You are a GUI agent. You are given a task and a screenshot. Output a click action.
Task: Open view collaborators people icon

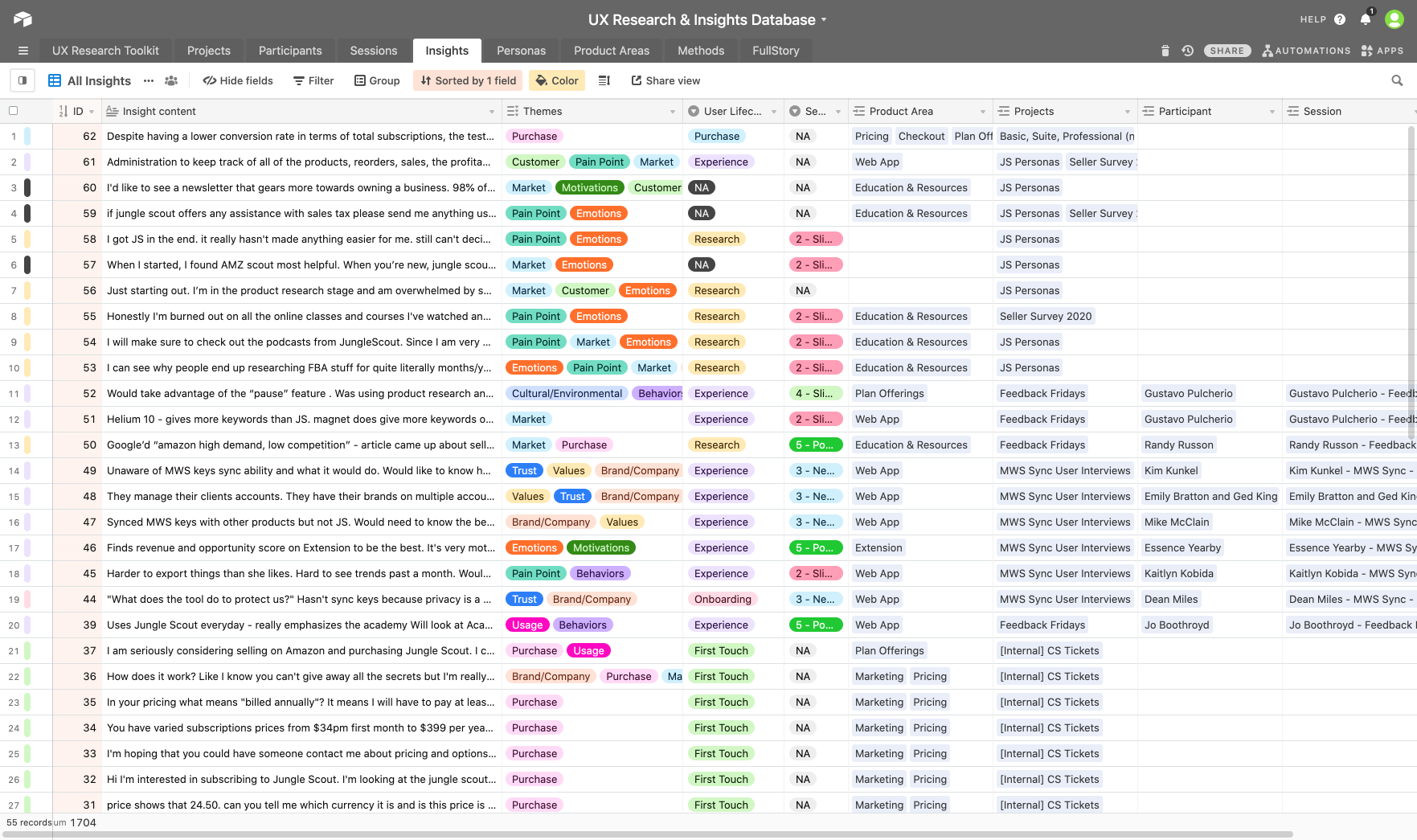coord(171,80)
